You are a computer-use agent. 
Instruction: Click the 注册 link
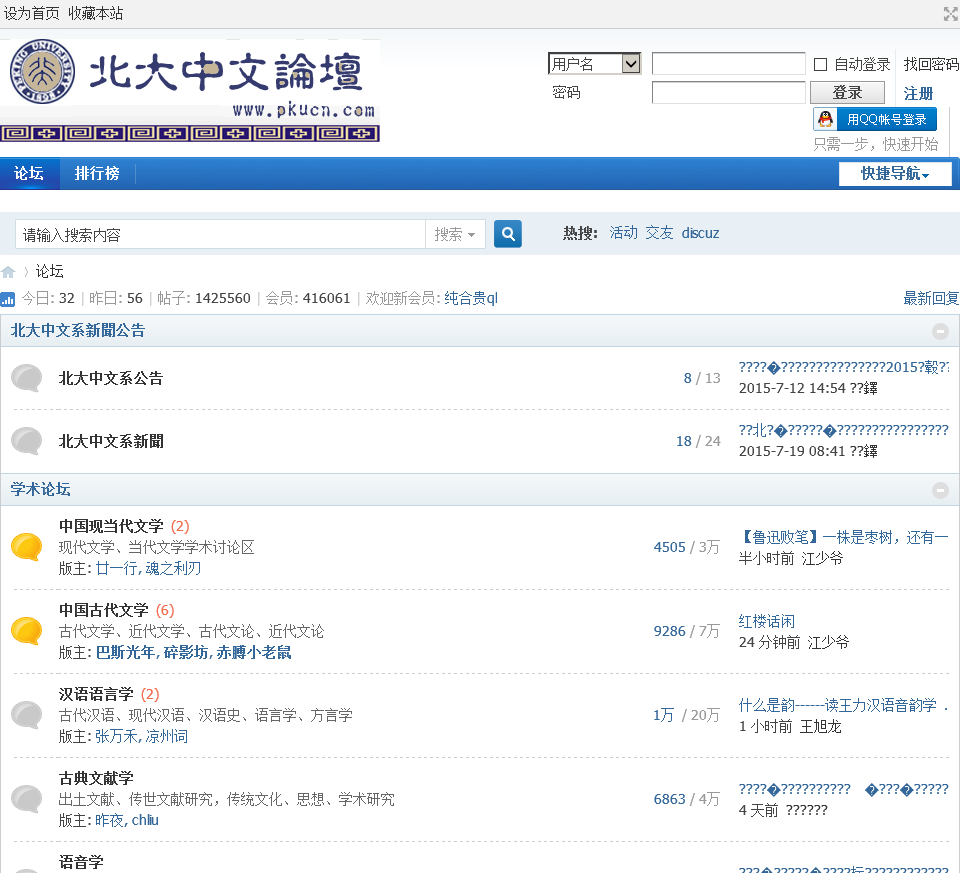click(x=918, y=94)
